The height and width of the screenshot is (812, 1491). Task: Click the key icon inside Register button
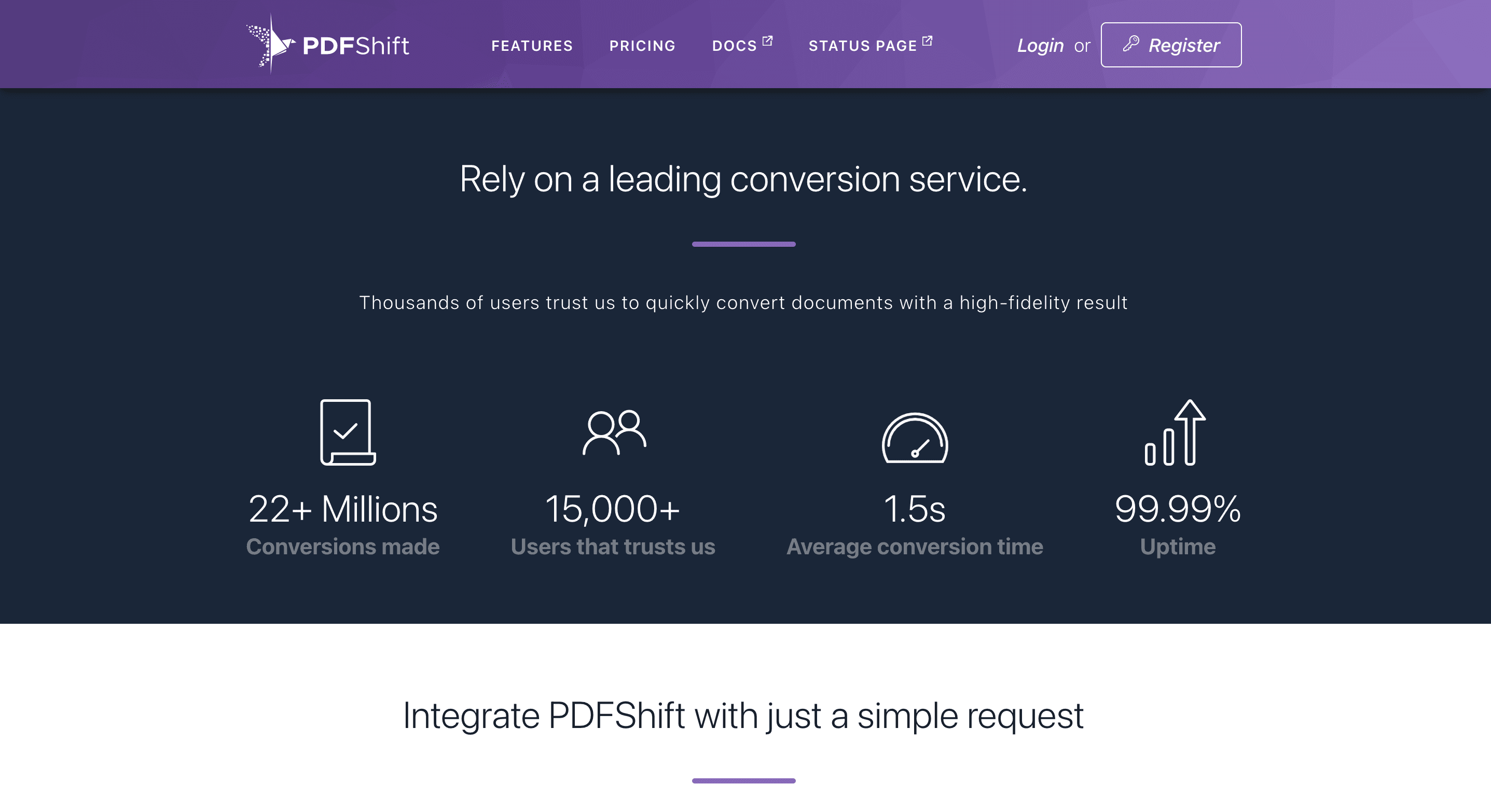pyautogui.click(x=1131, y=44)
